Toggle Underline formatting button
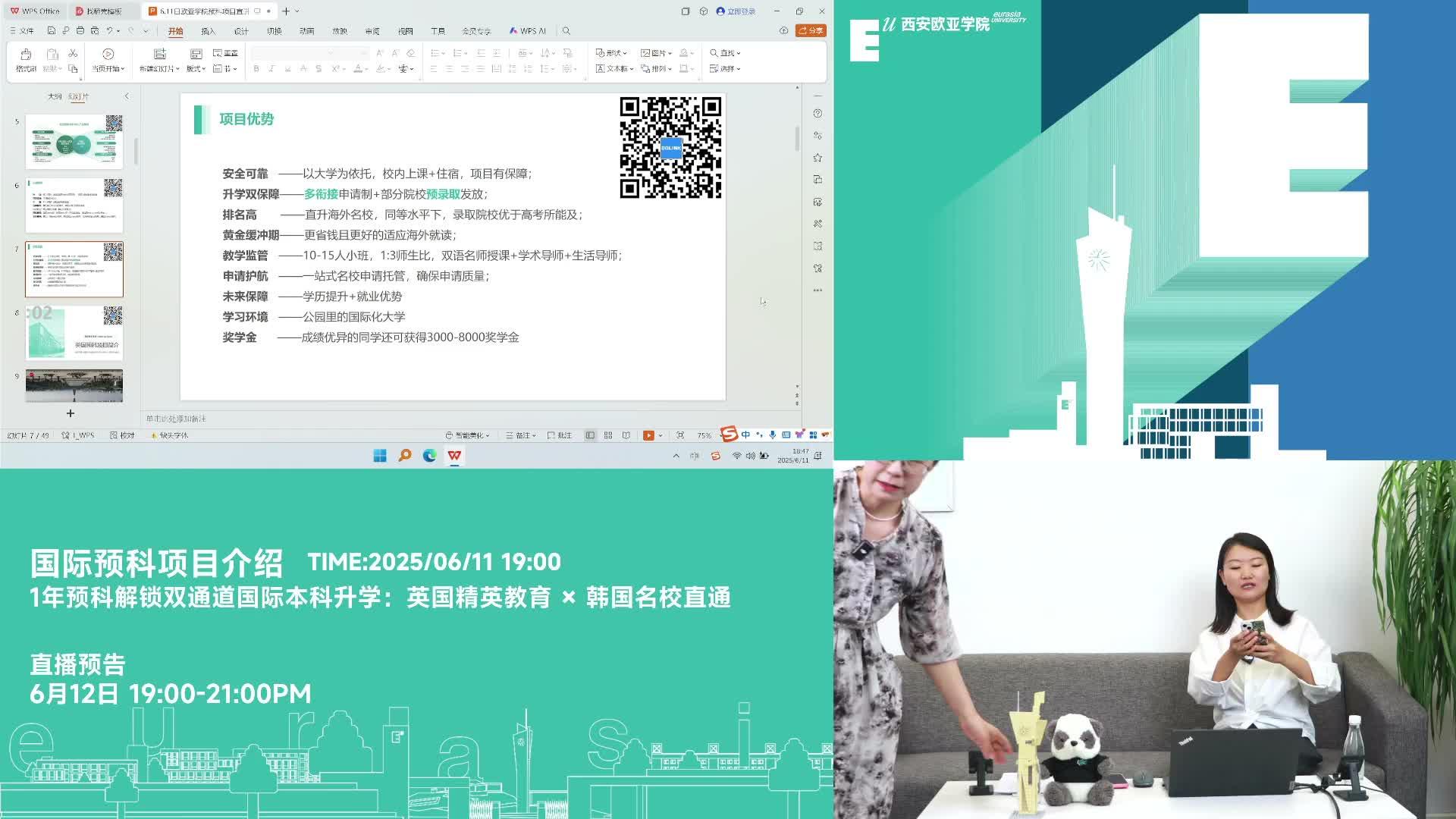Viewport: 1456px width, 819px height. 287,69
